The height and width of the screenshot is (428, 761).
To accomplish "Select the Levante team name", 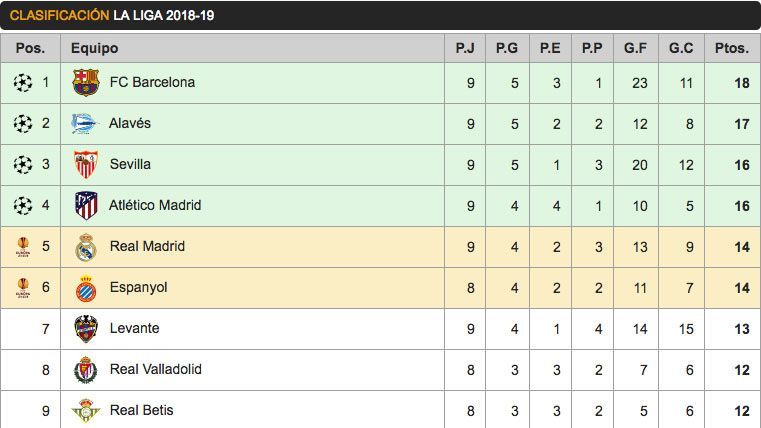I will [134, 328].
